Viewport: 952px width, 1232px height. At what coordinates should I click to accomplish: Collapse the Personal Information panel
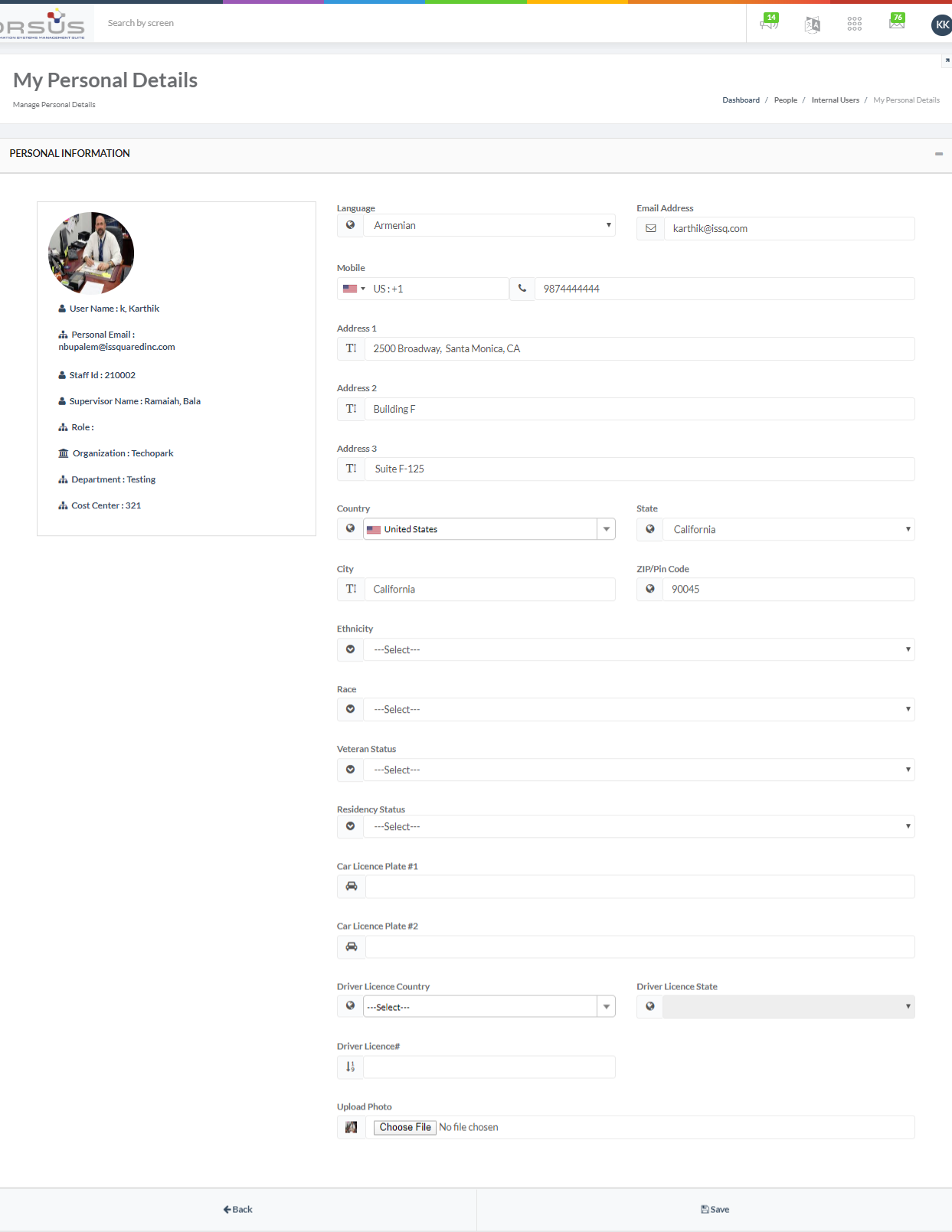938,154
